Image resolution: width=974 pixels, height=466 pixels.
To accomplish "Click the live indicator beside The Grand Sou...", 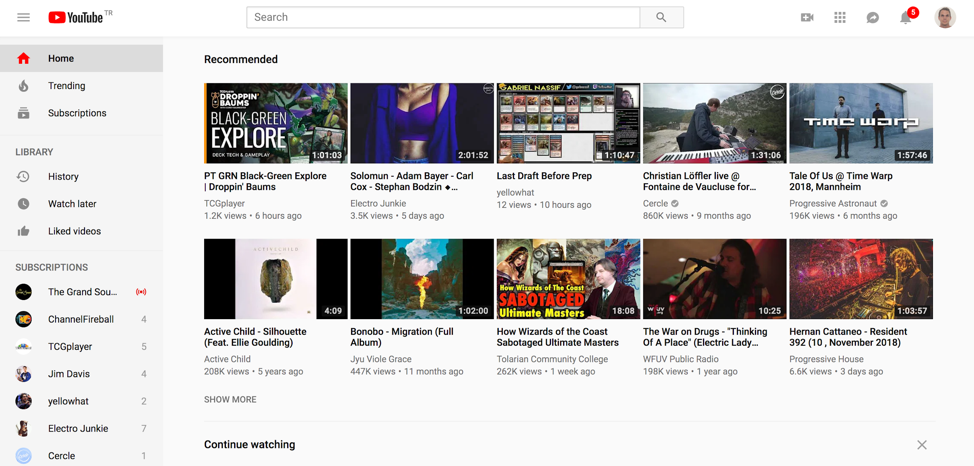I will click(x=141, y=292).
